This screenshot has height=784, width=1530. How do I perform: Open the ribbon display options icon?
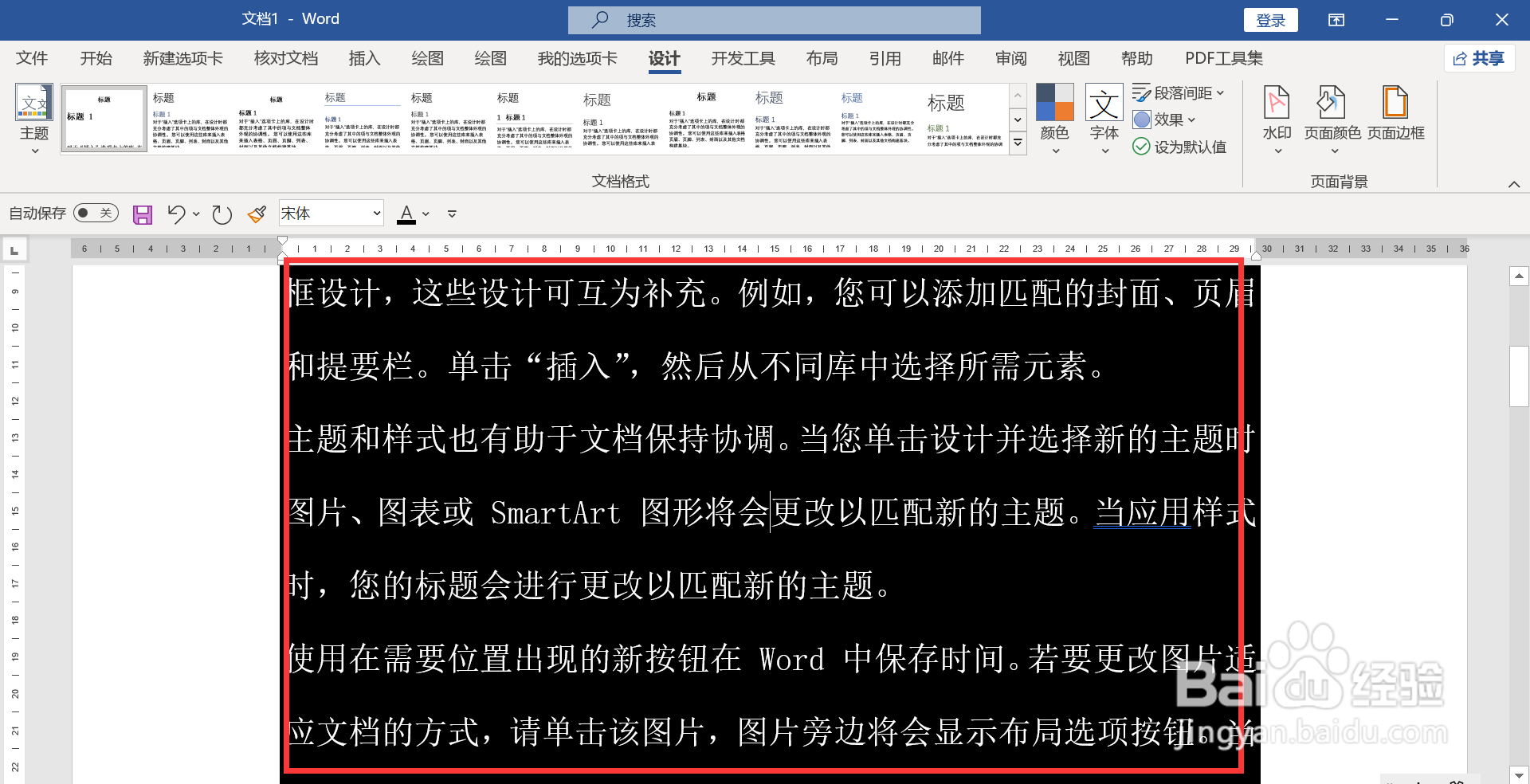[x=1336, y=20]
